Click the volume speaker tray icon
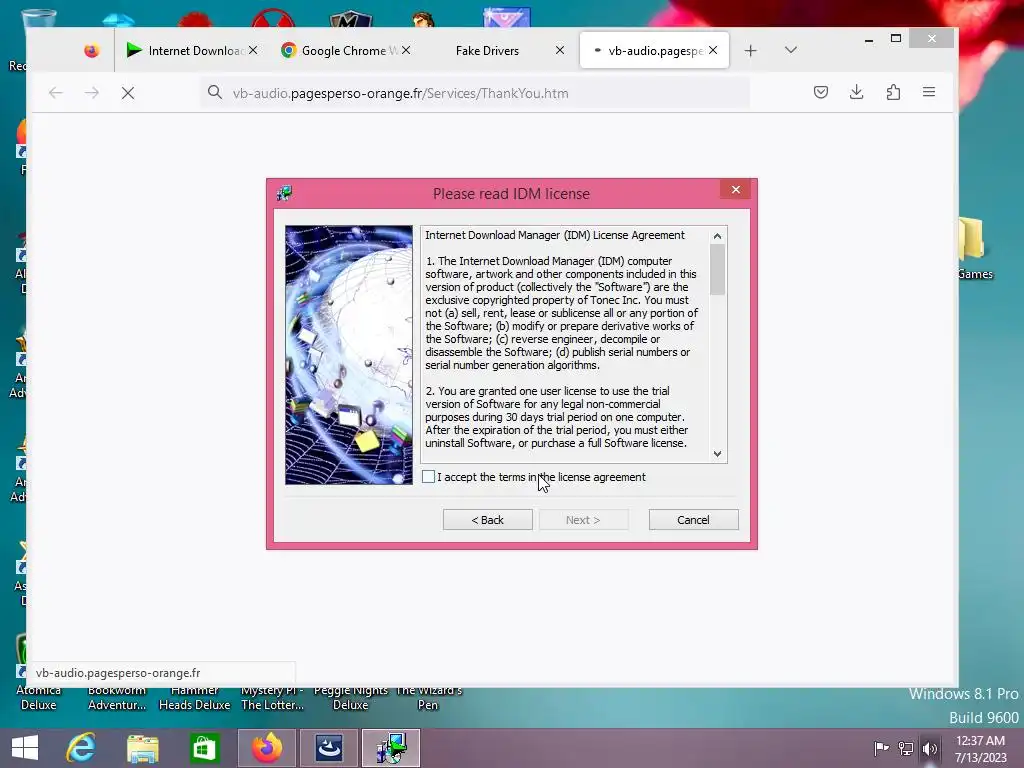Screen dimensions: 1024x768 pyautogui.click(x=930, y=748)
